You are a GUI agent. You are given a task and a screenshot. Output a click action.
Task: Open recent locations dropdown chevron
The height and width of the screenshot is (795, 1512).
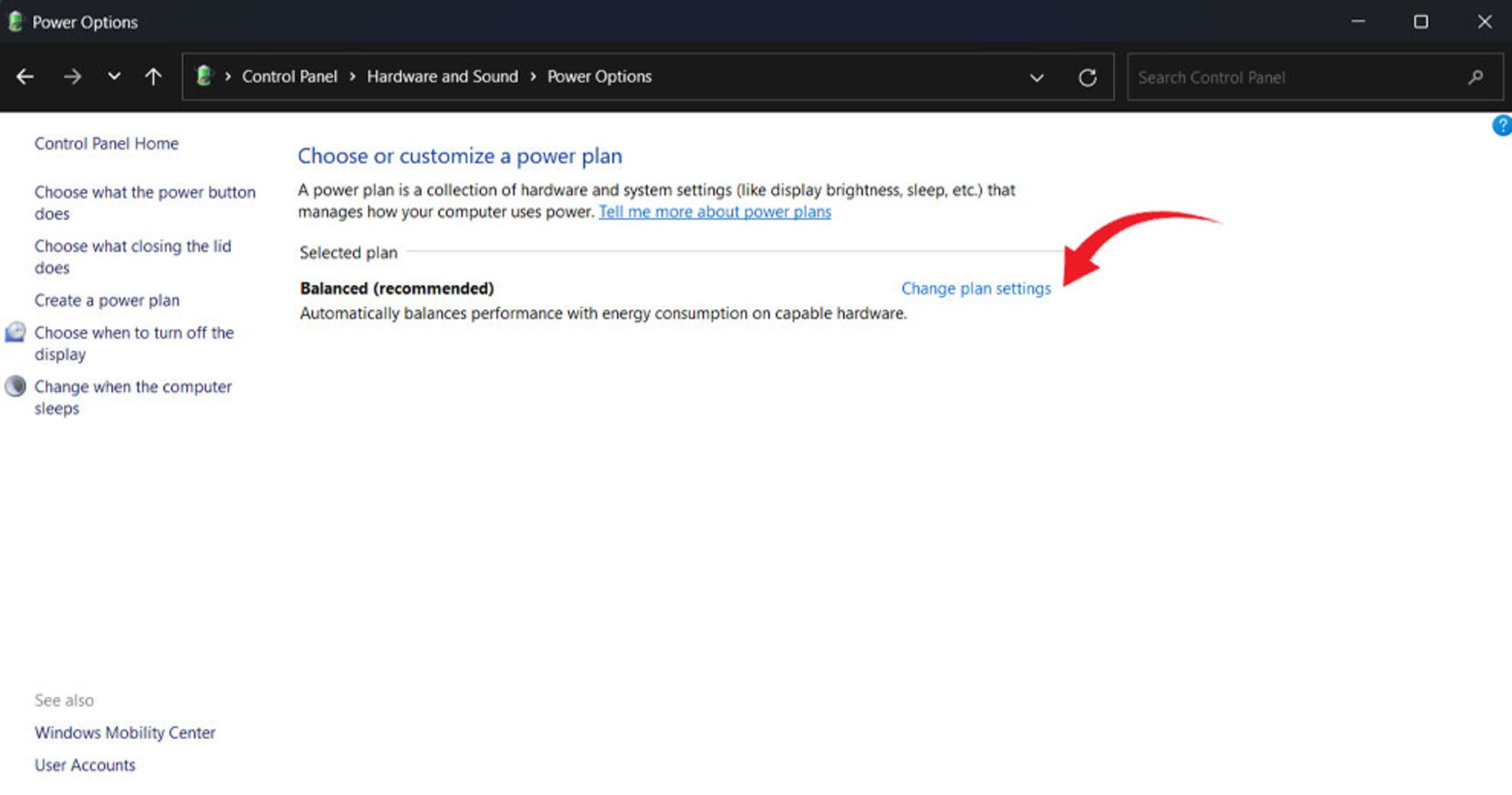coord(114,76)
